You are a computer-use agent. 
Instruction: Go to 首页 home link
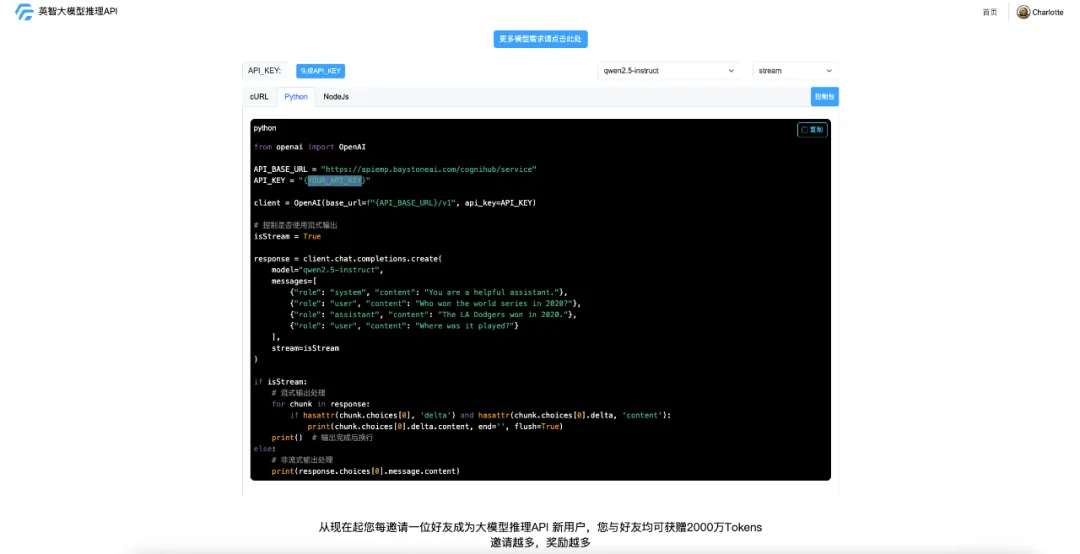[989, 12]
